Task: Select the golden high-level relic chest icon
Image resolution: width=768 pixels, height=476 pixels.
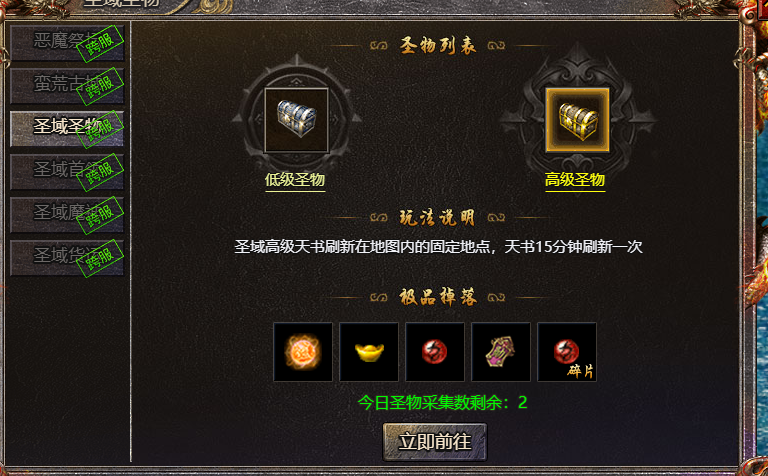Action: [577, 120]
